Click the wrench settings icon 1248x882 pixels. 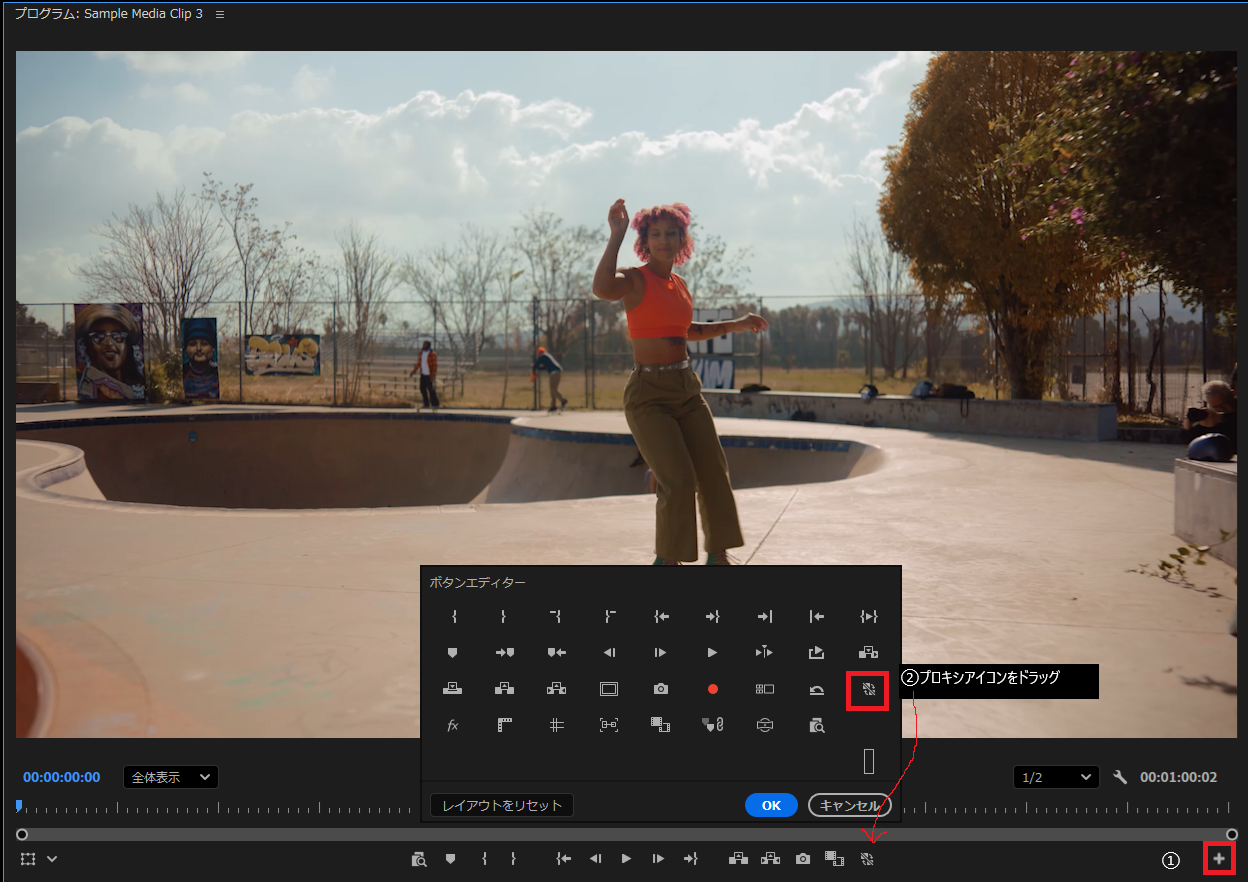[1120, 777]
